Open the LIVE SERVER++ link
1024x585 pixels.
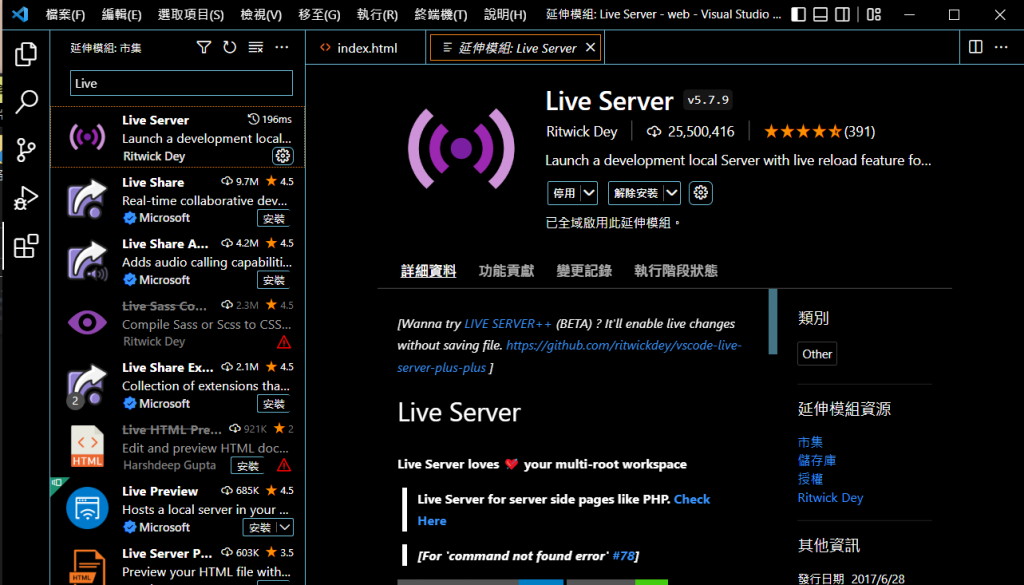click(x=508, y=323)
